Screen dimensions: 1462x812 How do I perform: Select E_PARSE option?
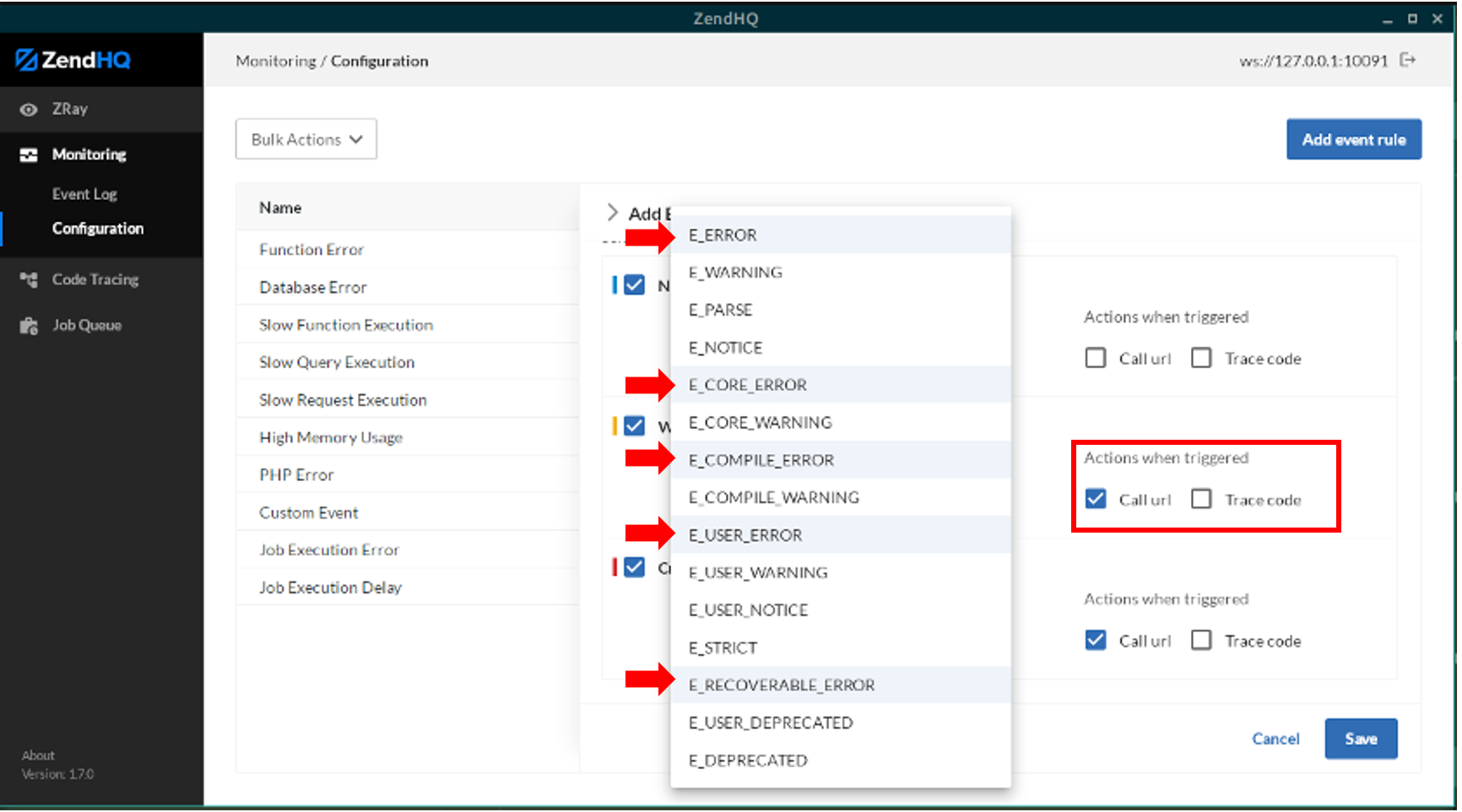pos(841,311)
